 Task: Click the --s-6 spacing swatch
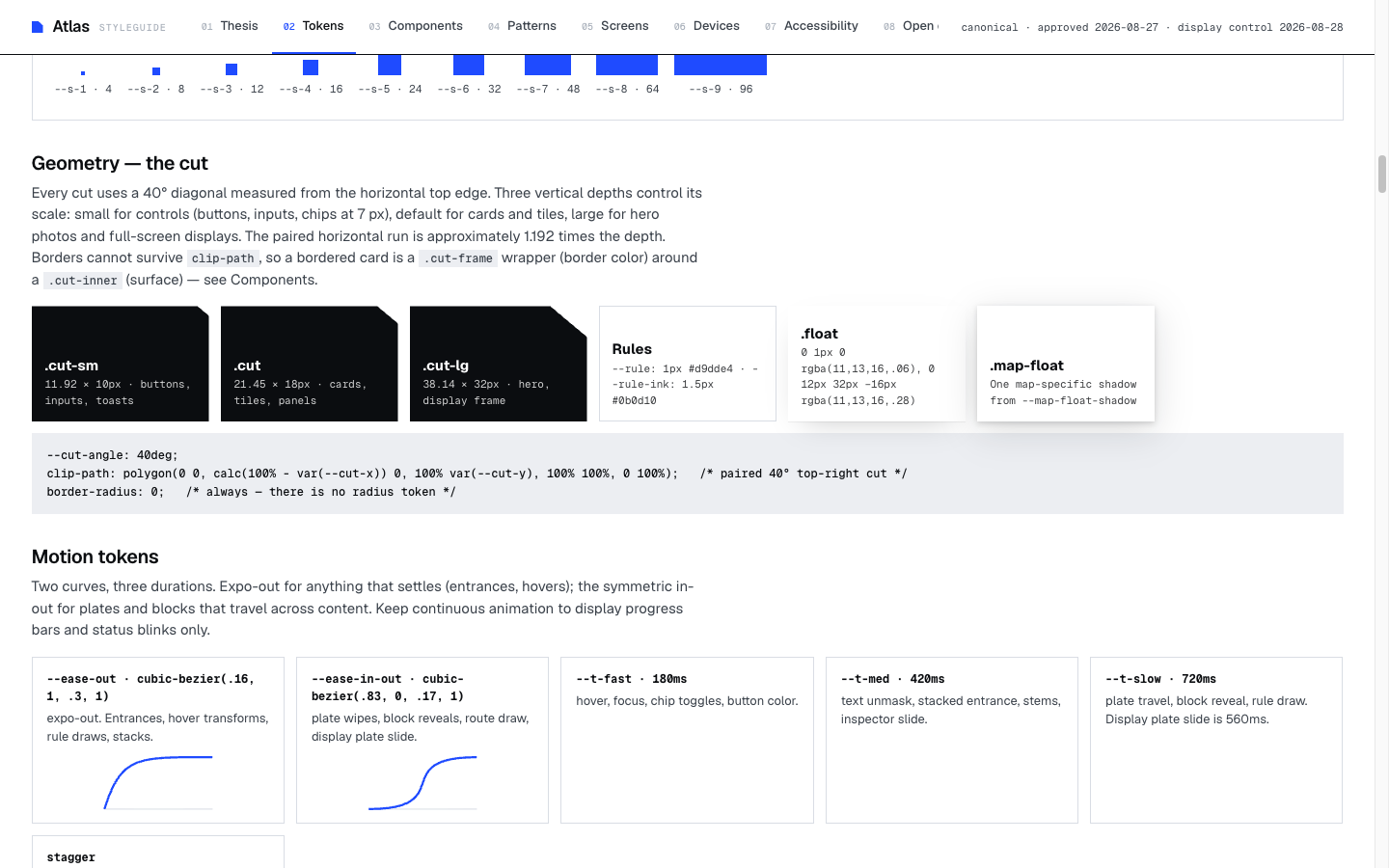469,65
